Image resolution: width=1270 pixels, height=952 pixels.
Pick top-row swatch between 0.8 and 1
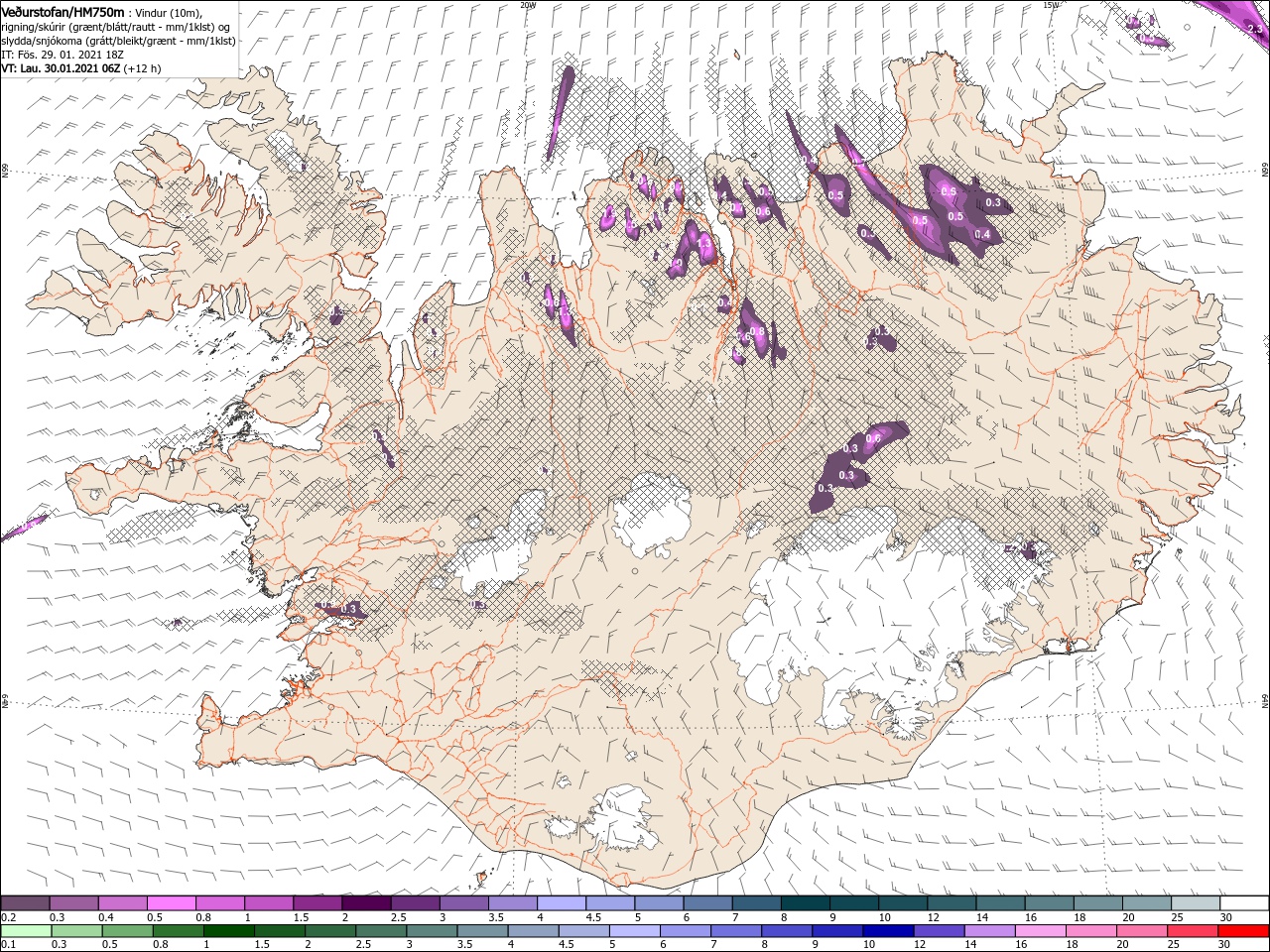pyautogui.click(x=220, y=903)
